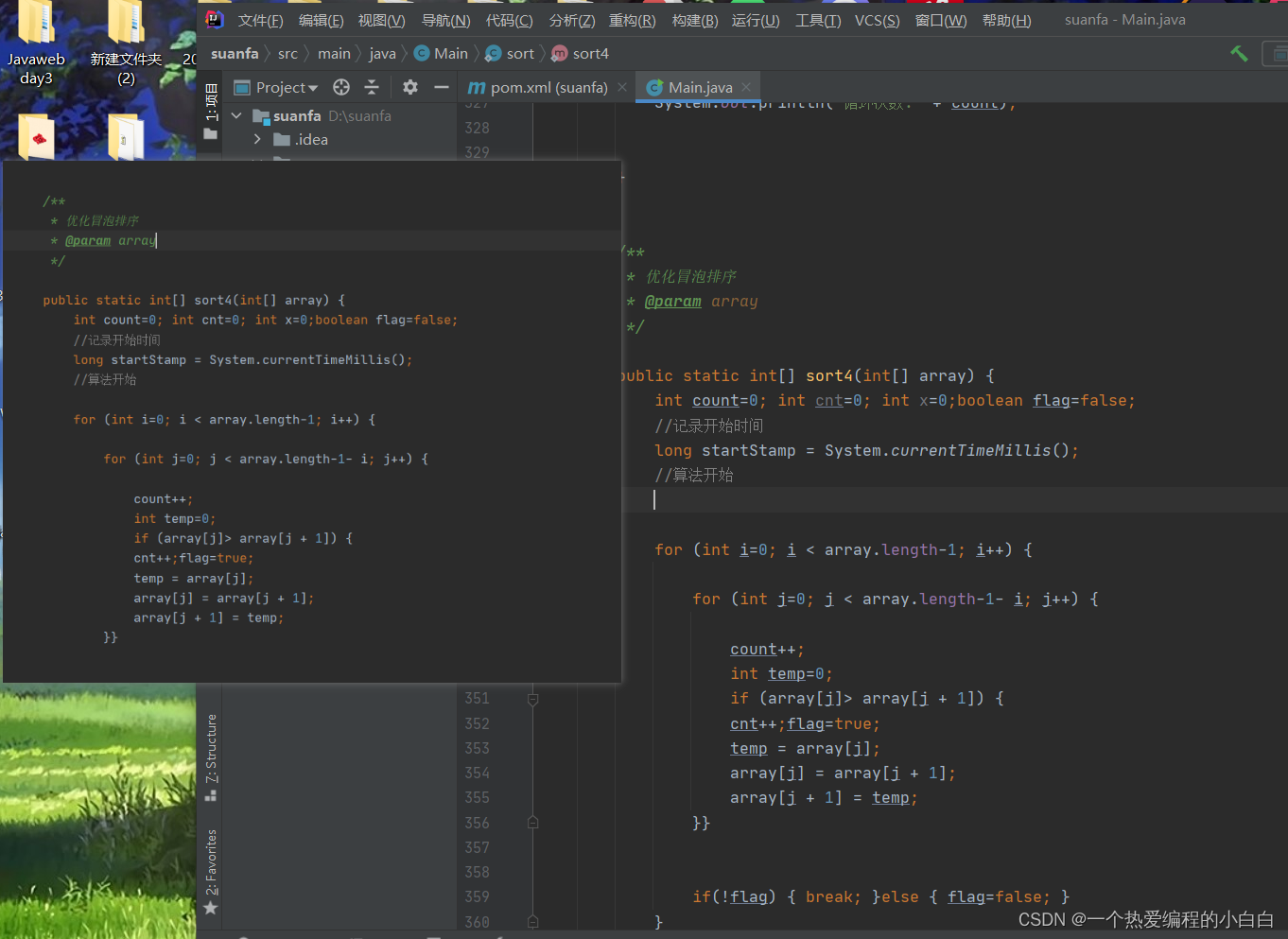Open the 视图(V) menu
This screenshot has width=1288, height=939.
(x=381, y=20)
